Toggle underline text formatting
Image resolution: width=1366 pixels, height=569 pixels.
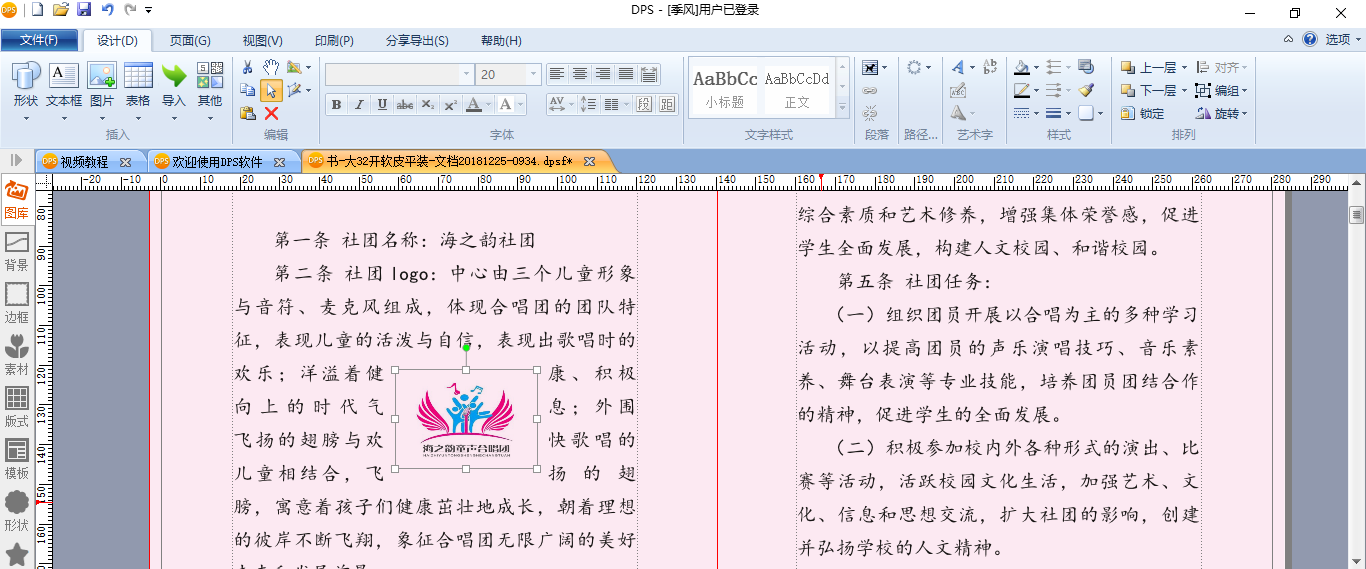382,105
